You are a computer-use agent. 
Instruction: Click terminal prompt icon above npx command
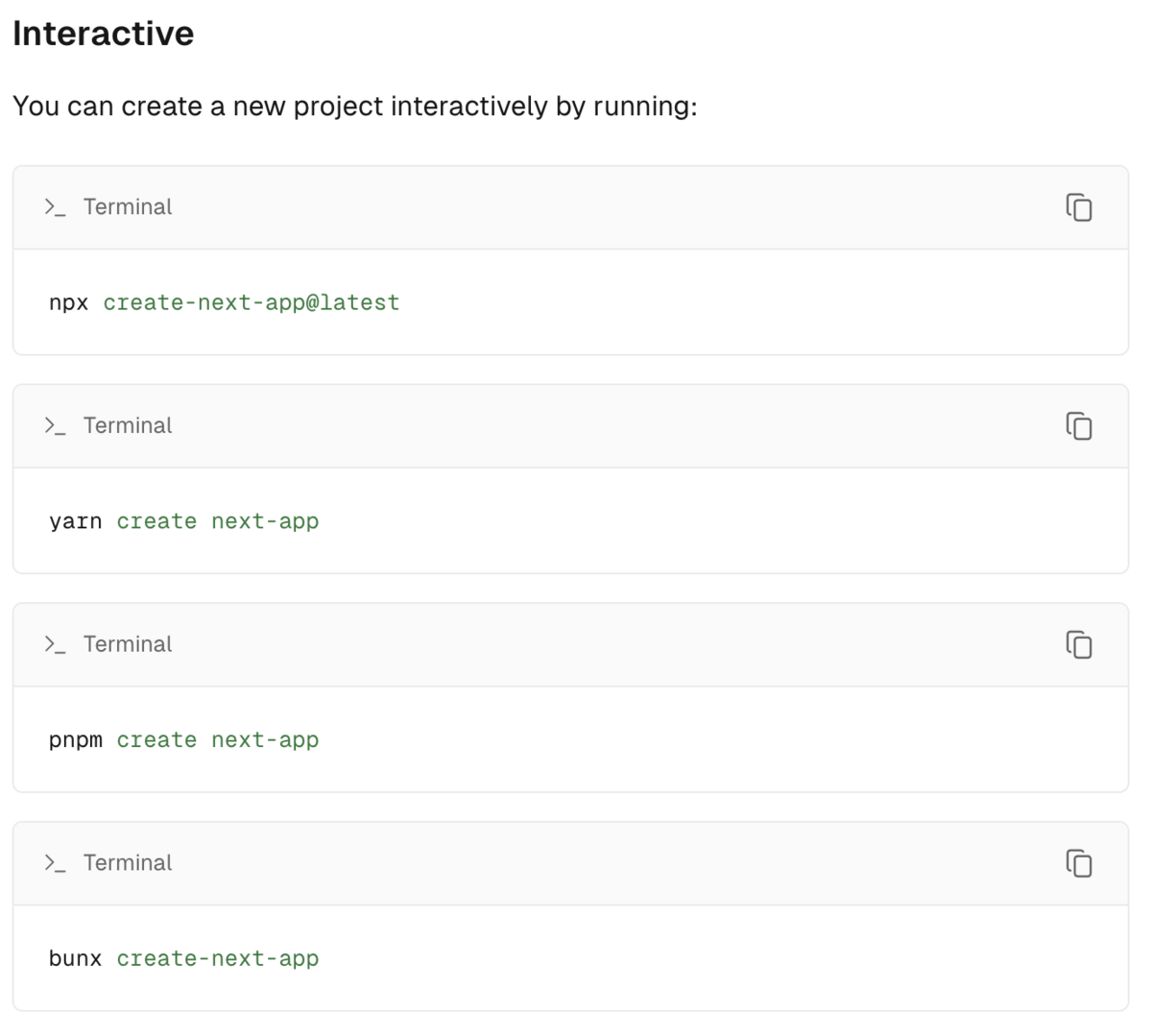tap(55, 207)
